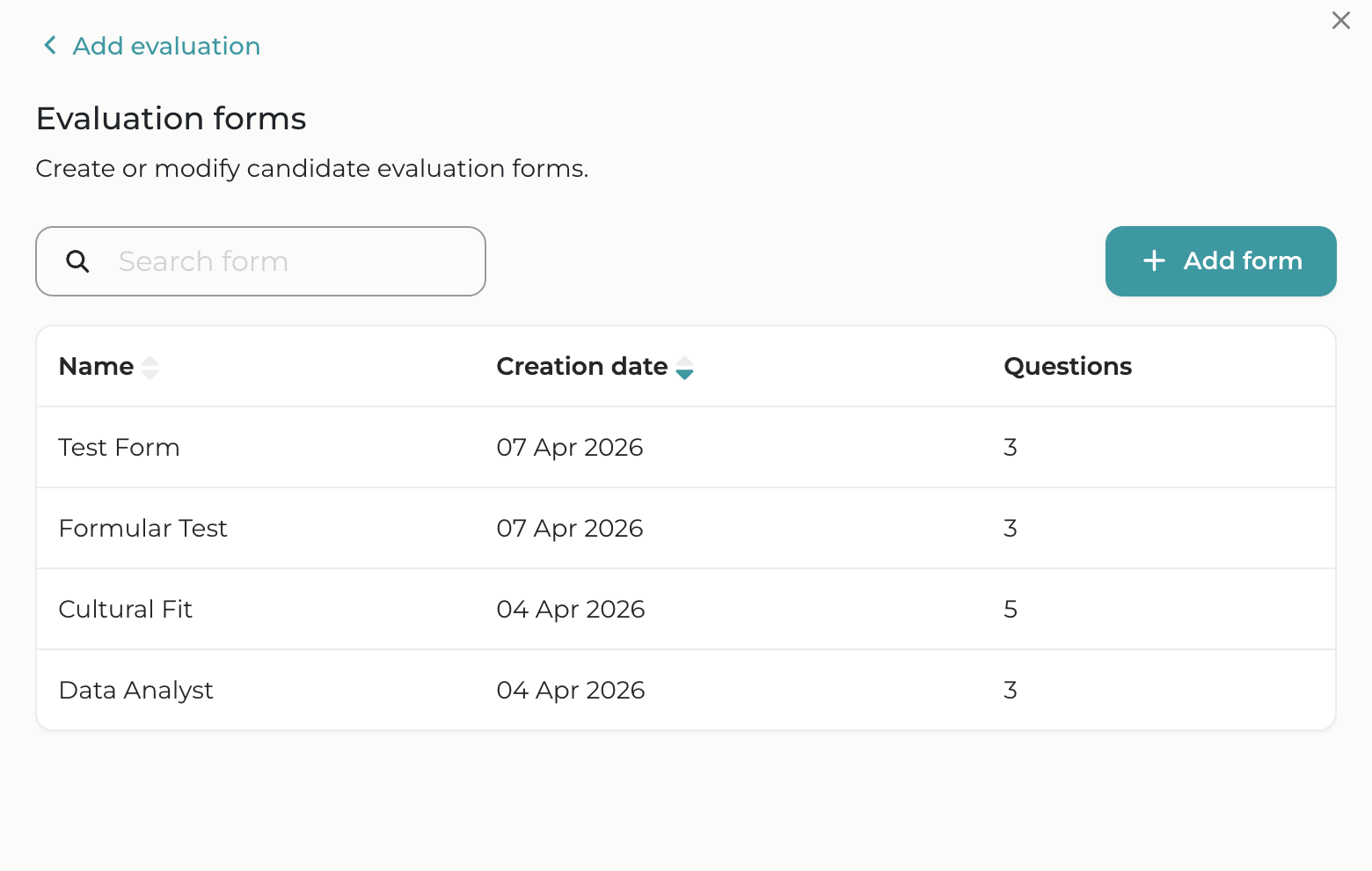
Task: Click Cultural Fit's 04 Apr 2026 date
Action: [570, 609]
